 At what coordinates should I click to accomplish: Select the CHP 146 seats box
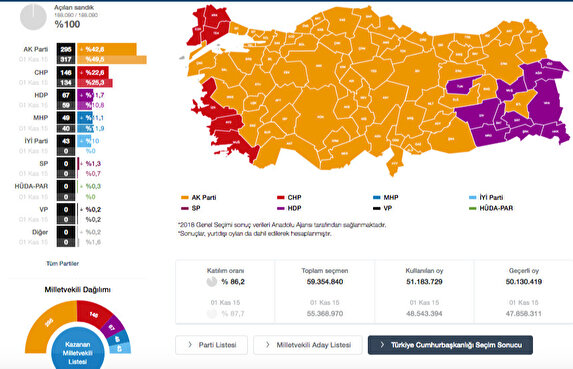point(66,72)
